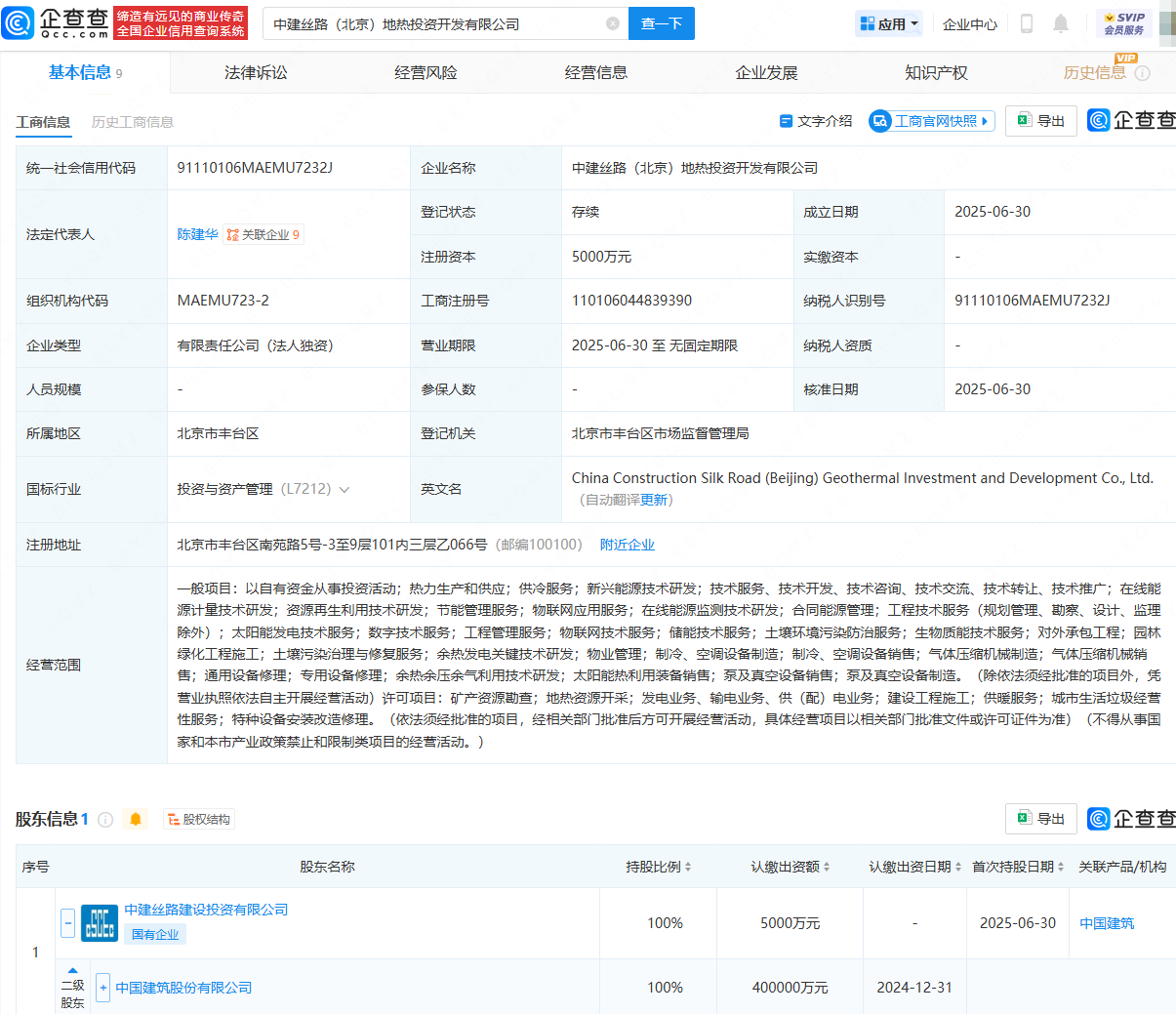This screenshot has height=1014, width=1176.
Task: Open the user avatar in header
Action: pyautogui.click(x=1167, y=23)
